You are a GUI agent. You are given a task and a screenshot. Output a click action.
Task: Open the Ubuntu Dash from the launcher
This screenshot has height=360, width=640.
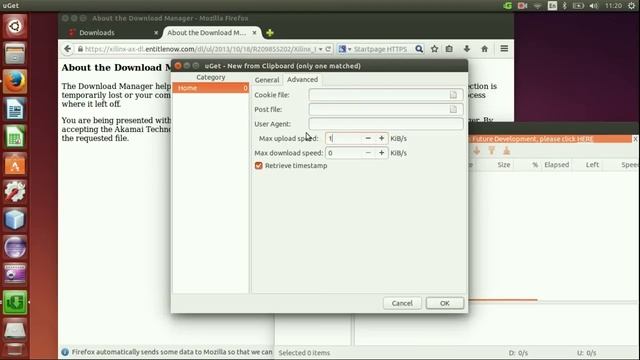[x=15, y=27]
